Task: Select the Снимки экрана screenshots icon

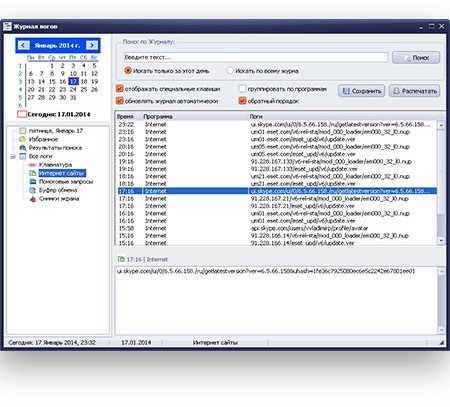Action: (33, 199)
